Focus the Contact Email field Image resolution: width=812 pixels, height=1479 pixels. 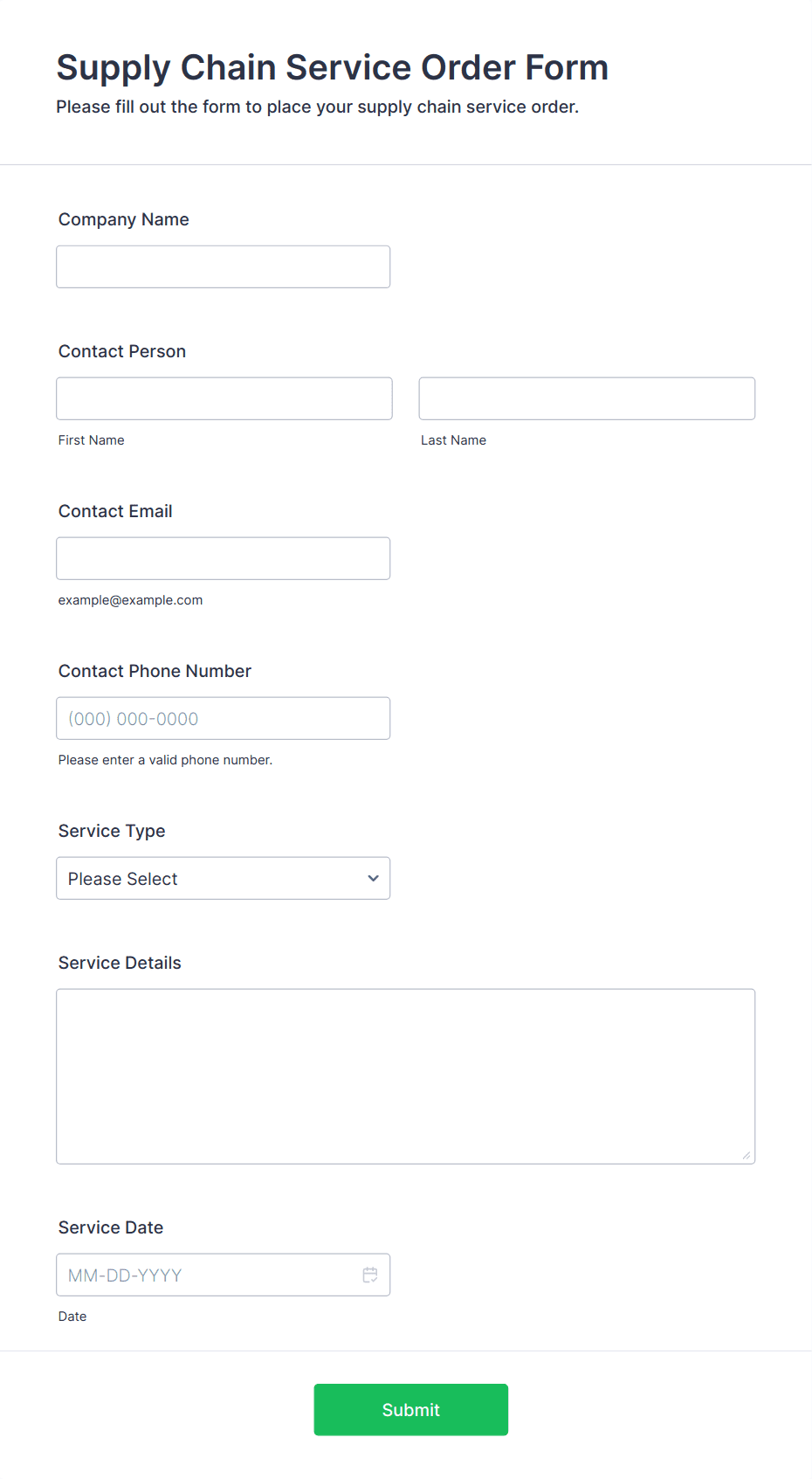pyautogui.click(x=224, y=558)
